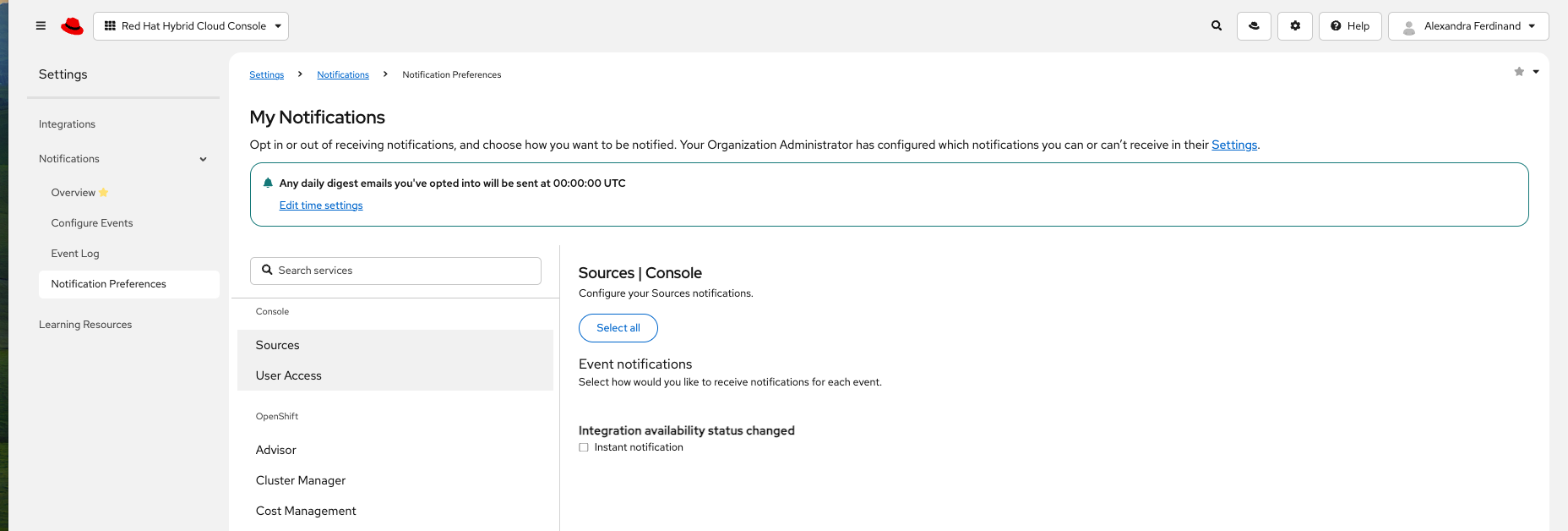Open the Event Log sidebar item
Image resolution: width=1568 pixels, height=531 pixels.
75,254
